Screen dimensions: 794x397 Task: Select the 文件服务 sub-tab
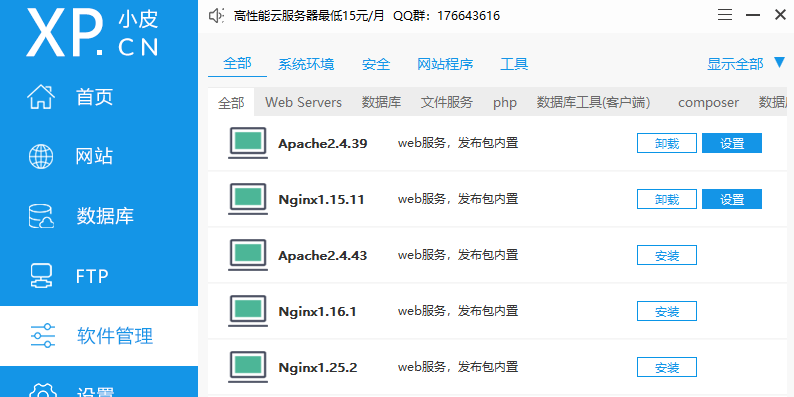(447, 102)
